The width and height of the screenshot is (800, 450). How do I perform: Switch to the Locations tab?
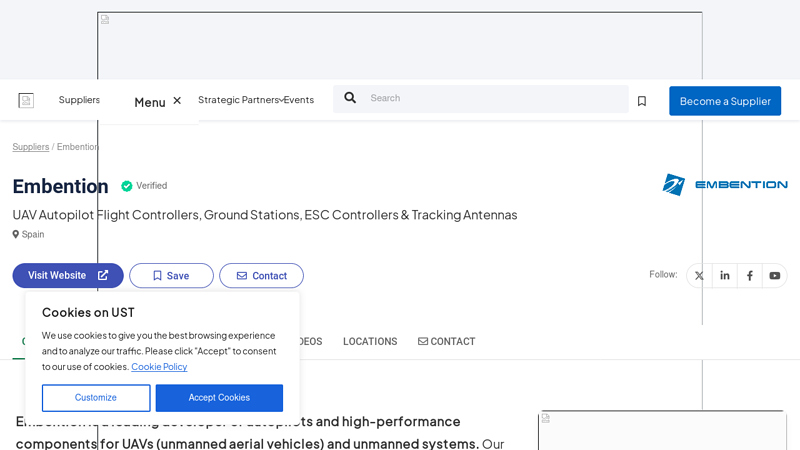pyautogui.click(x=370, y=342)
